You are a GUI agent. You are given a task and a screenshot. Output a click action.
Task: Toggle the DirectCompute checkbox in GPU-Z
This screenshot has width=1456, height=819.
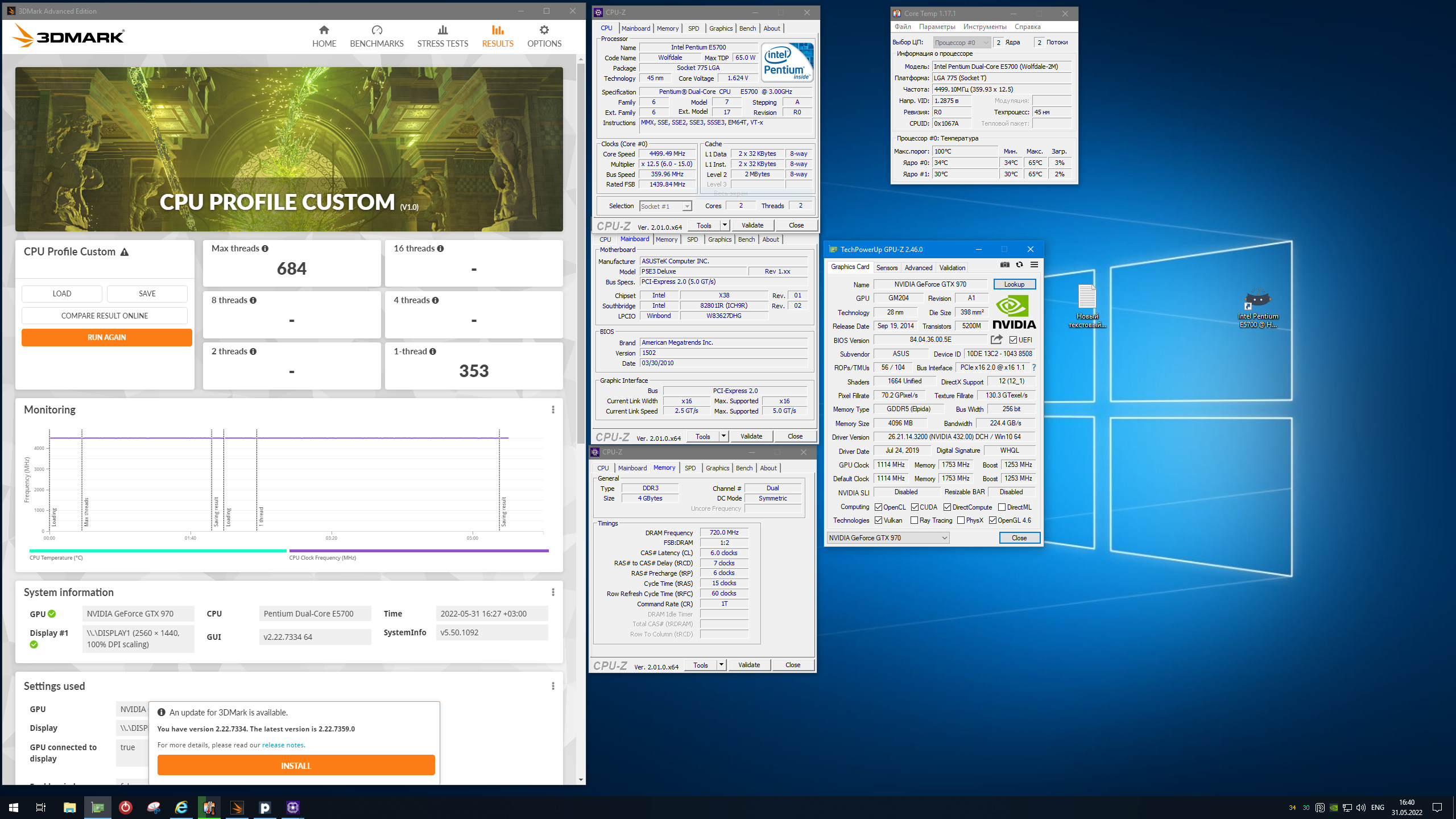click(x=947, y=507)
